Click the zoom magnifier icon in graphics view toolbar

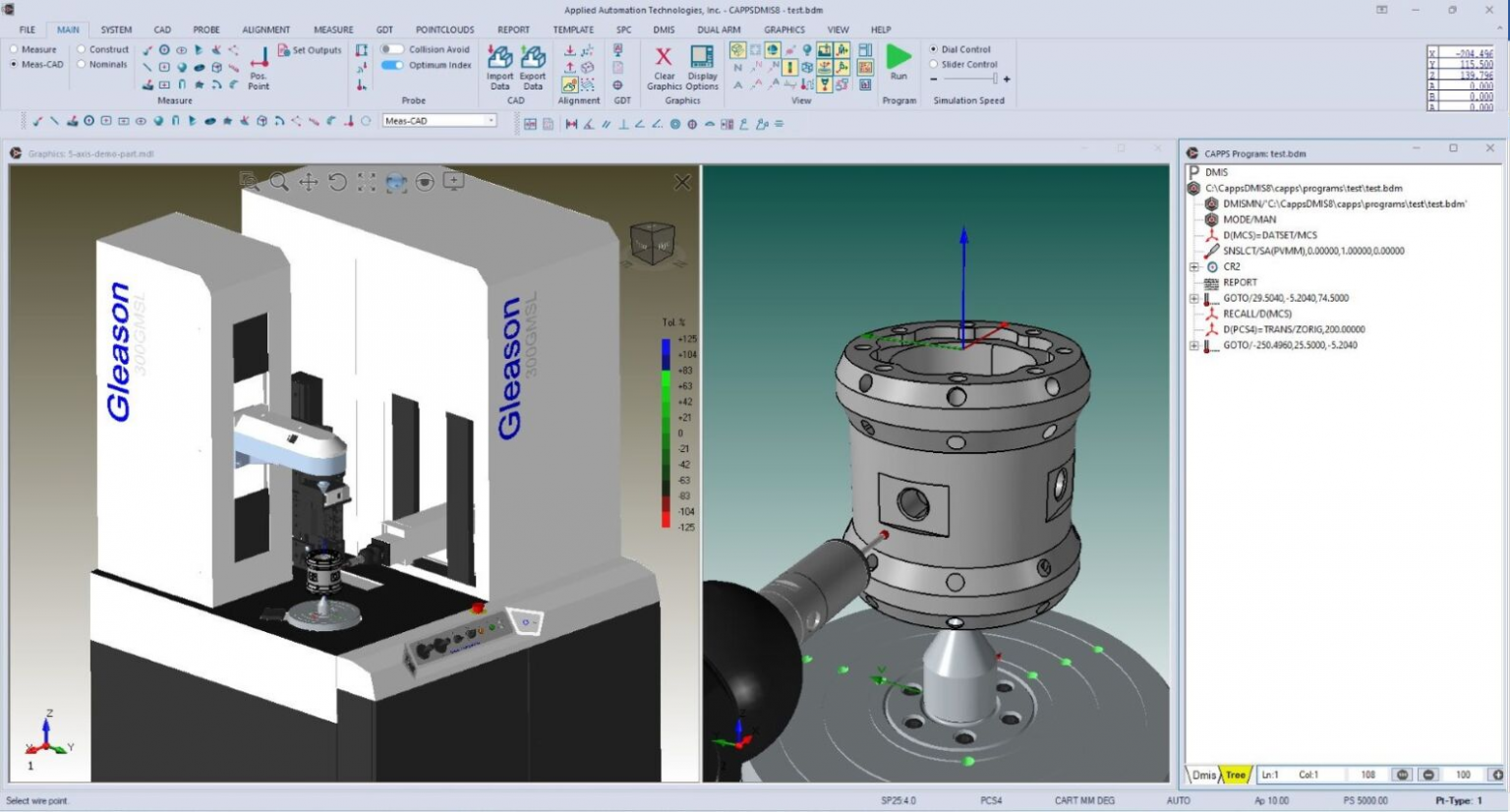click(x=279, y=182)
